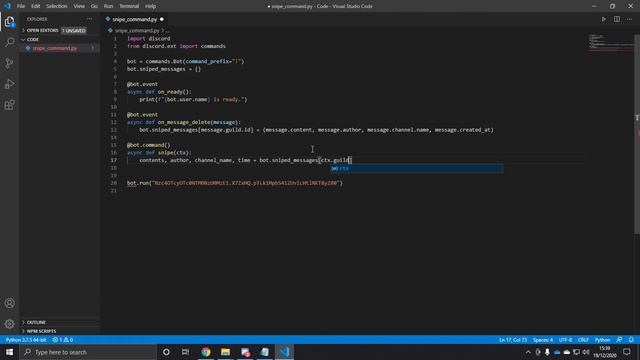
Task: Open the Go menu
Action: pos(94,6)
